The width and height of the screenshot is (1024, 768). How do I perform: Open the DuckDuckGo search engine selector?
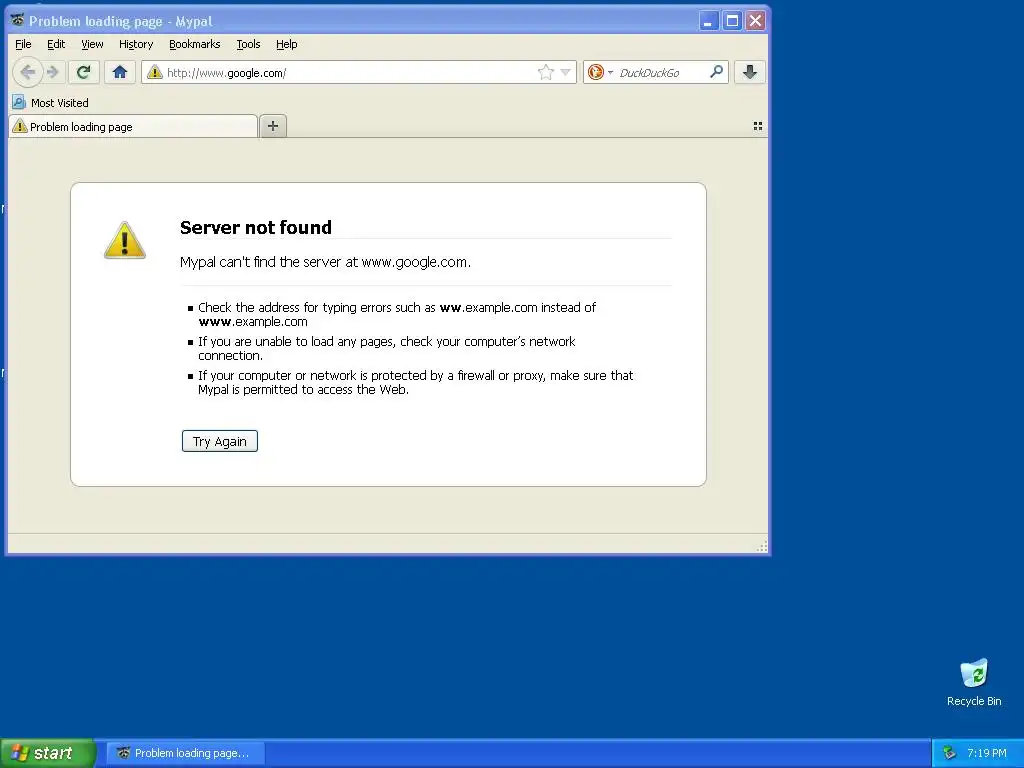coord(600,72)
